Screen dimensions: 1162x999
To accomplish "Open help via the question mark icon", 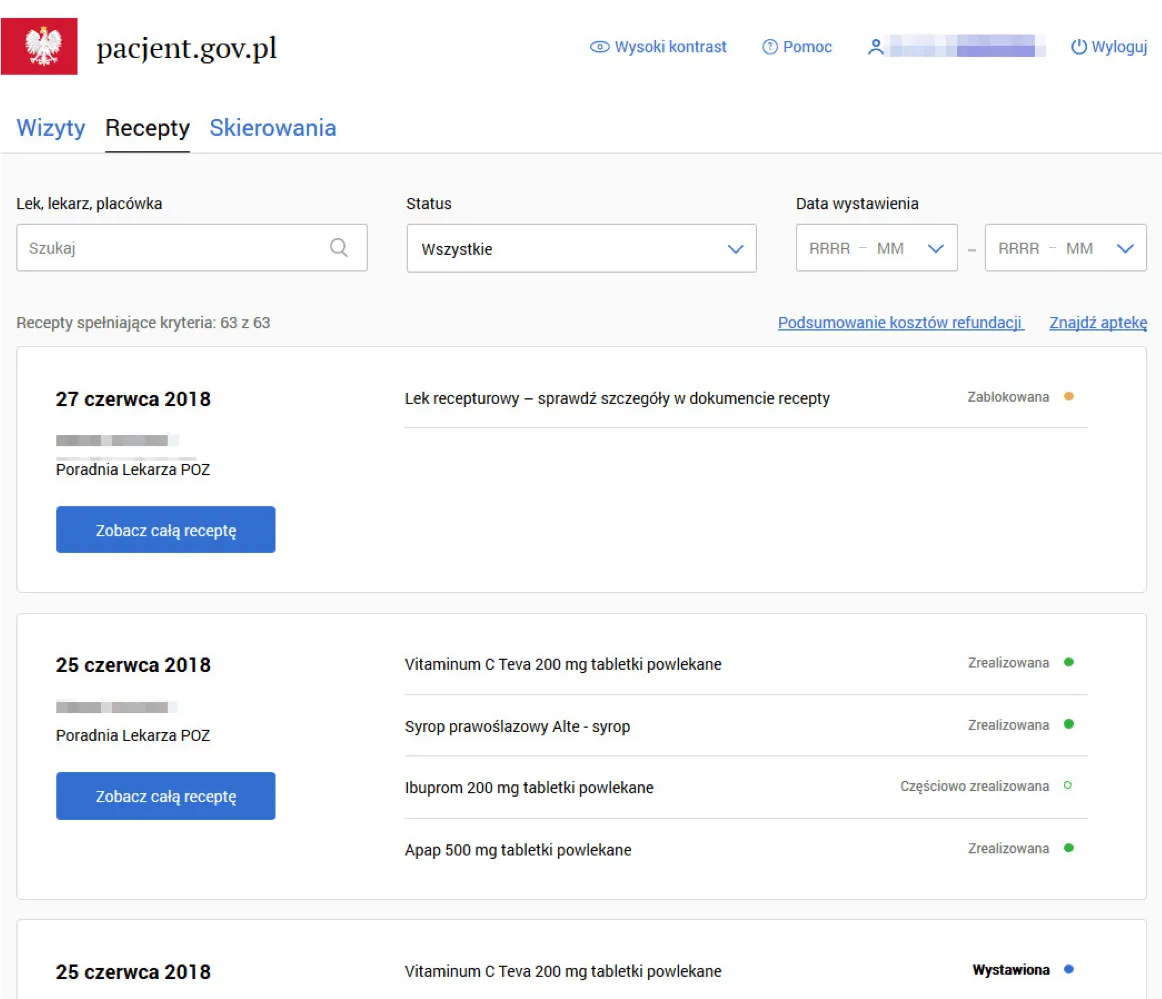I will click(769, 47).
